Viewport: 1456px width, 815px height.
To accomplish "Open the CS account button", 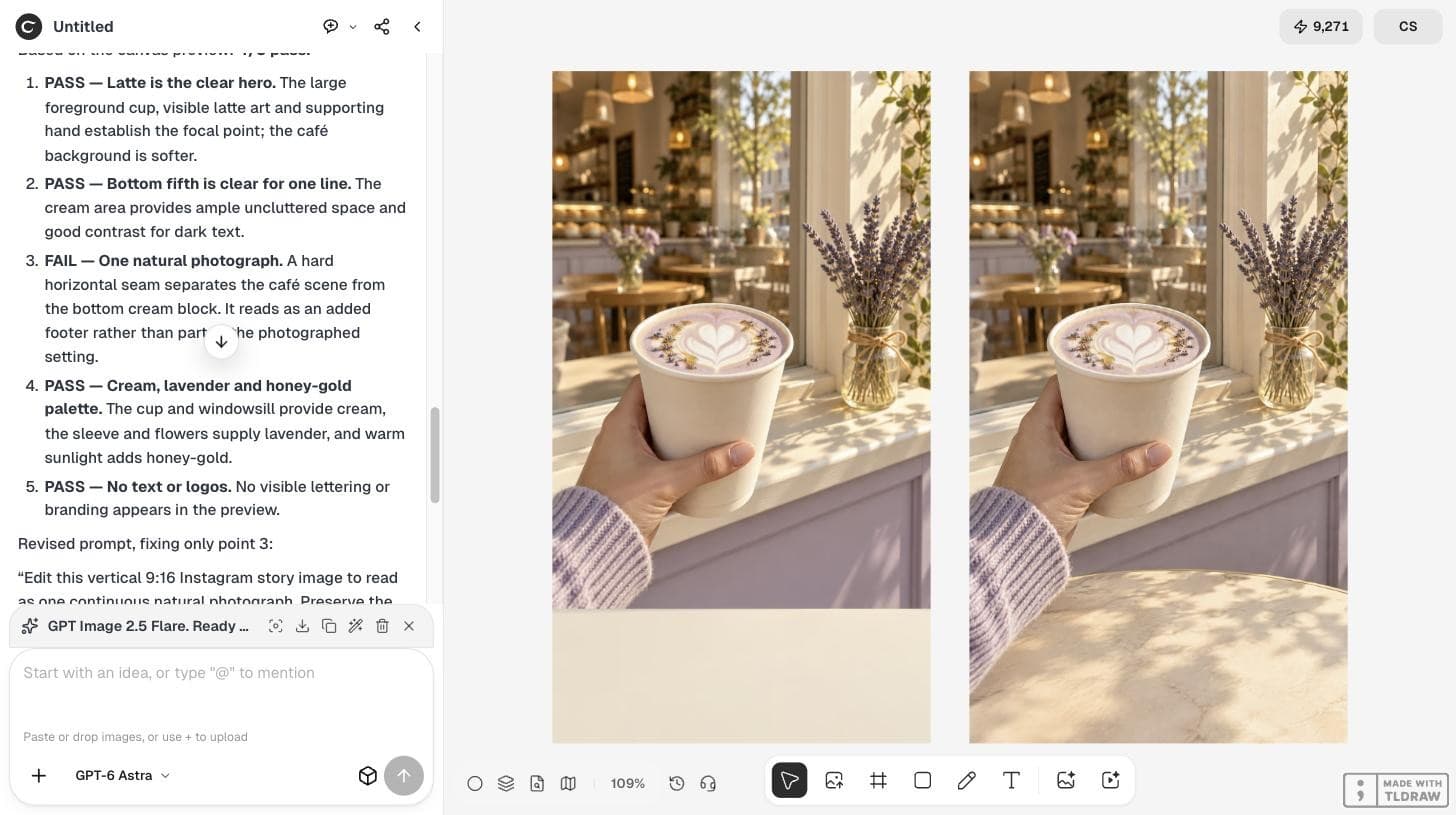I will click(1407, 27).
